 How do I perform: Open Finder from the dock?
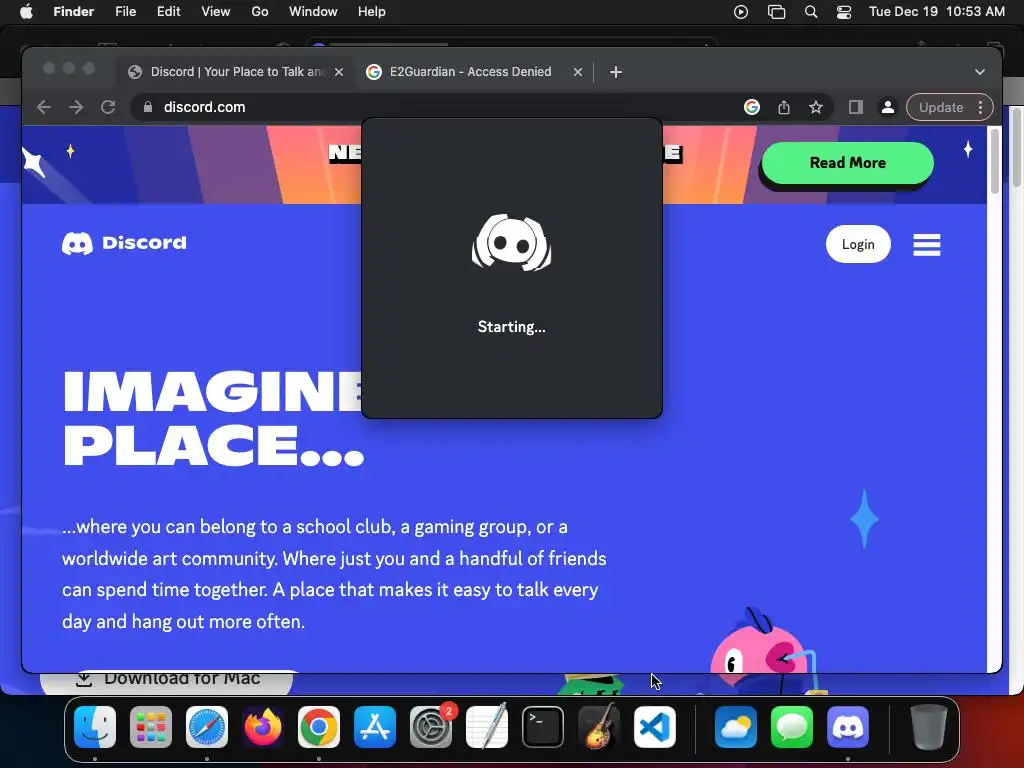tap(95, 727)
